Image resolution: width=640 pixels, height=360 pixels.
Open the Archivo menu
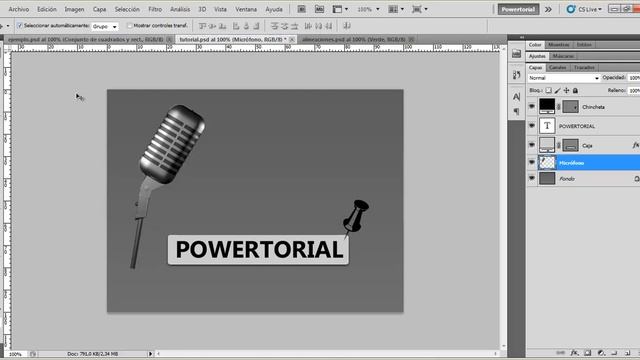coord(19,9)
